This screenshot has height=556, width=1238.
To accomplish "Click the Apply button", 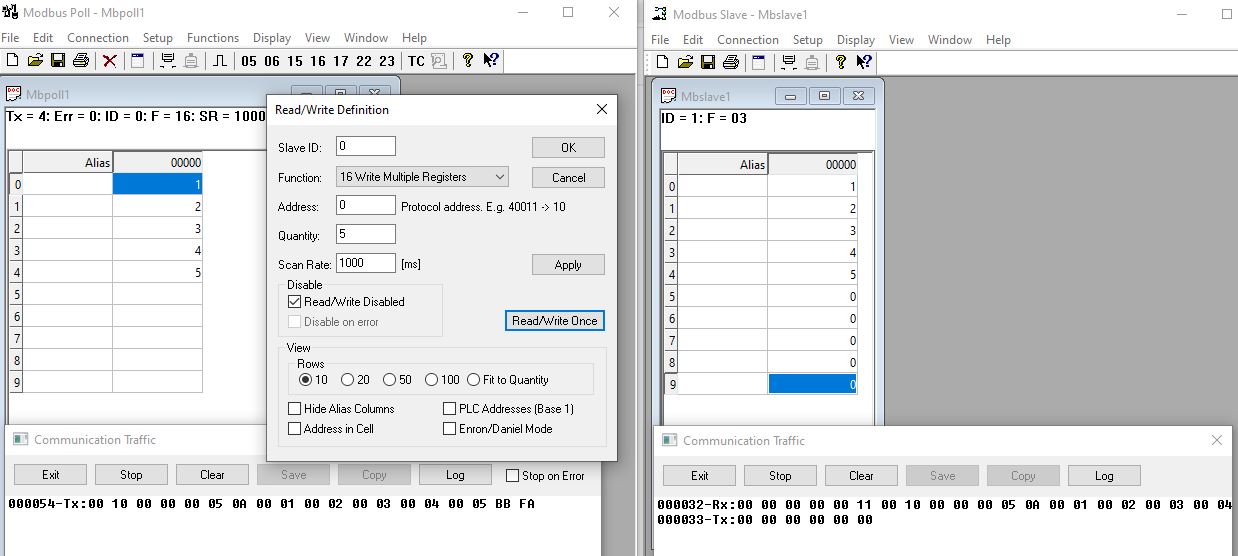I will click(568, 265).
